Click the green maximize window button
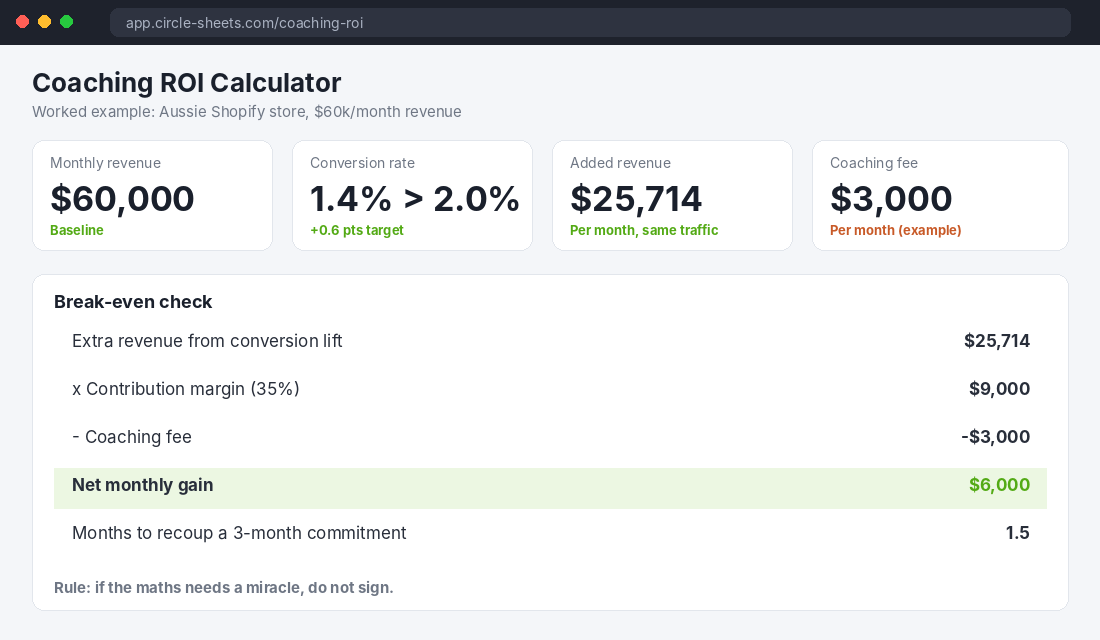Screen dimensions: 1100x640 coord(67,22)
